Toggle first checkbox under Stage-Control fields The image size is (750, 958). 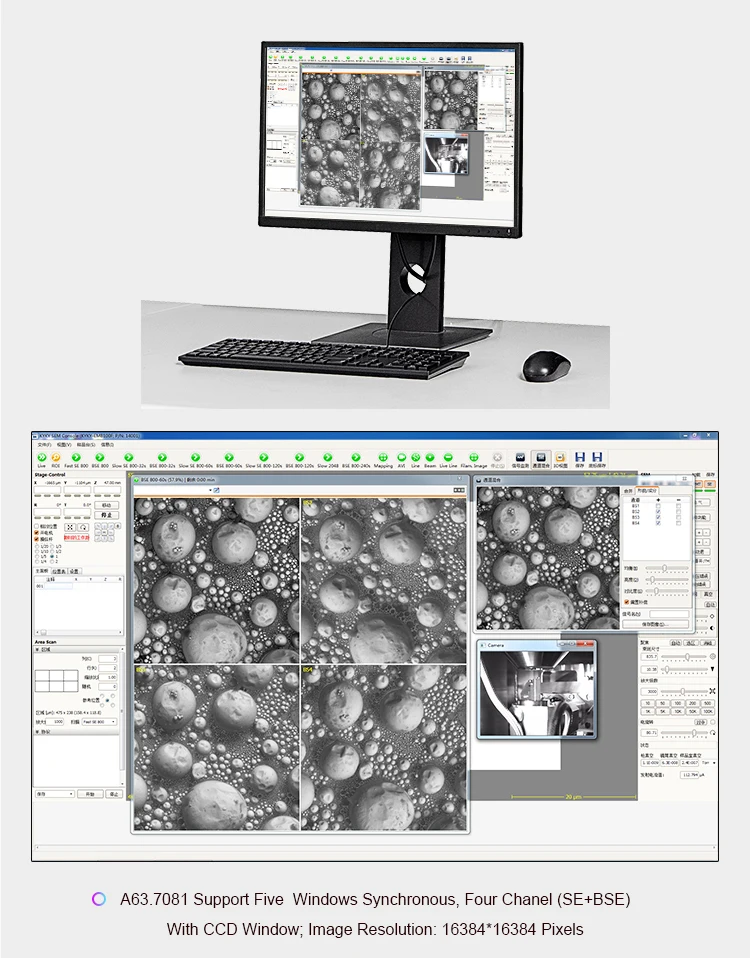tap(37, 525)
